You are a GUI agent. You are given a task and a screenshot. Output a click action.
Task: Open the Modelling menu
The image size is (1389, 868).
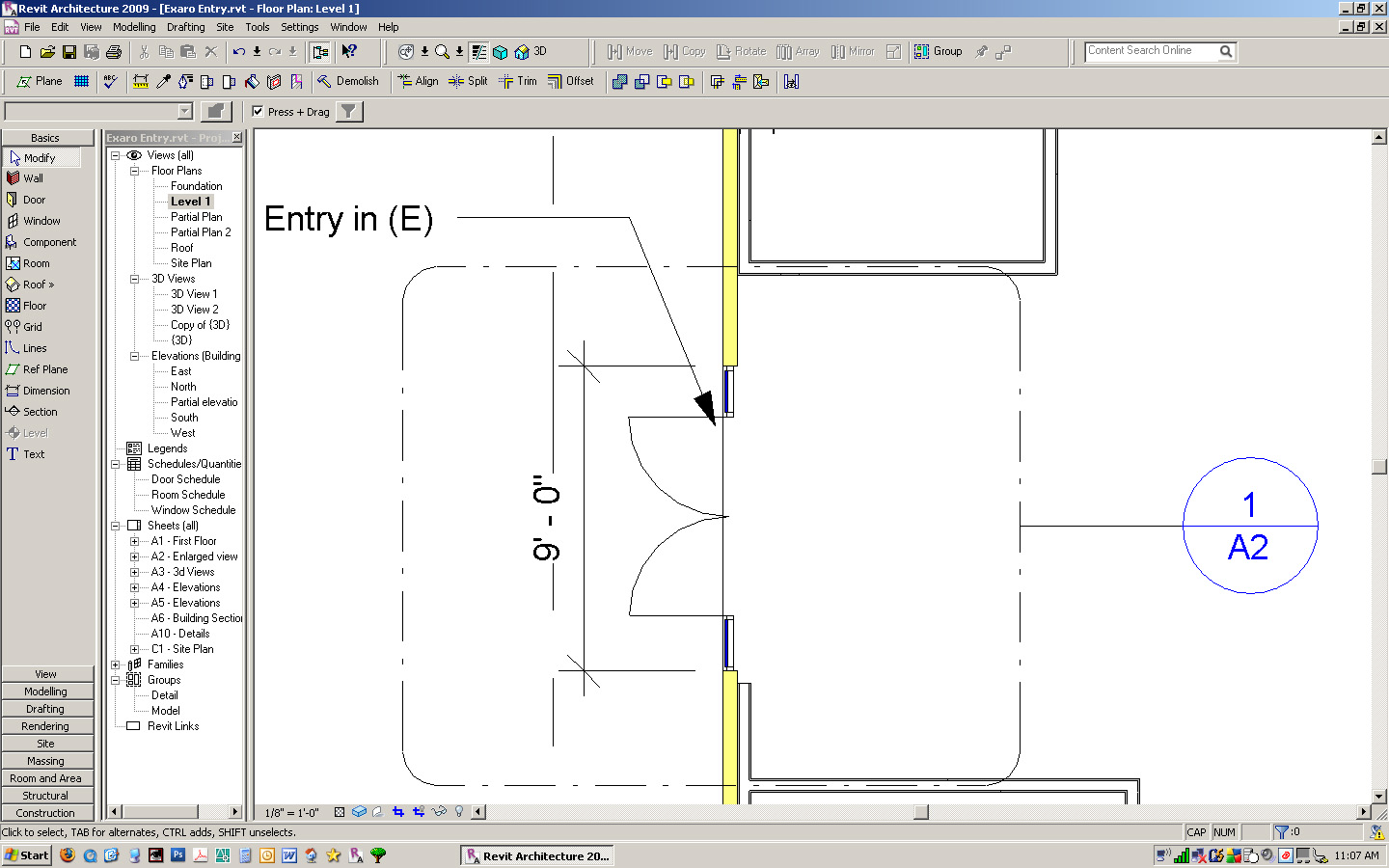tap(134, 27)
